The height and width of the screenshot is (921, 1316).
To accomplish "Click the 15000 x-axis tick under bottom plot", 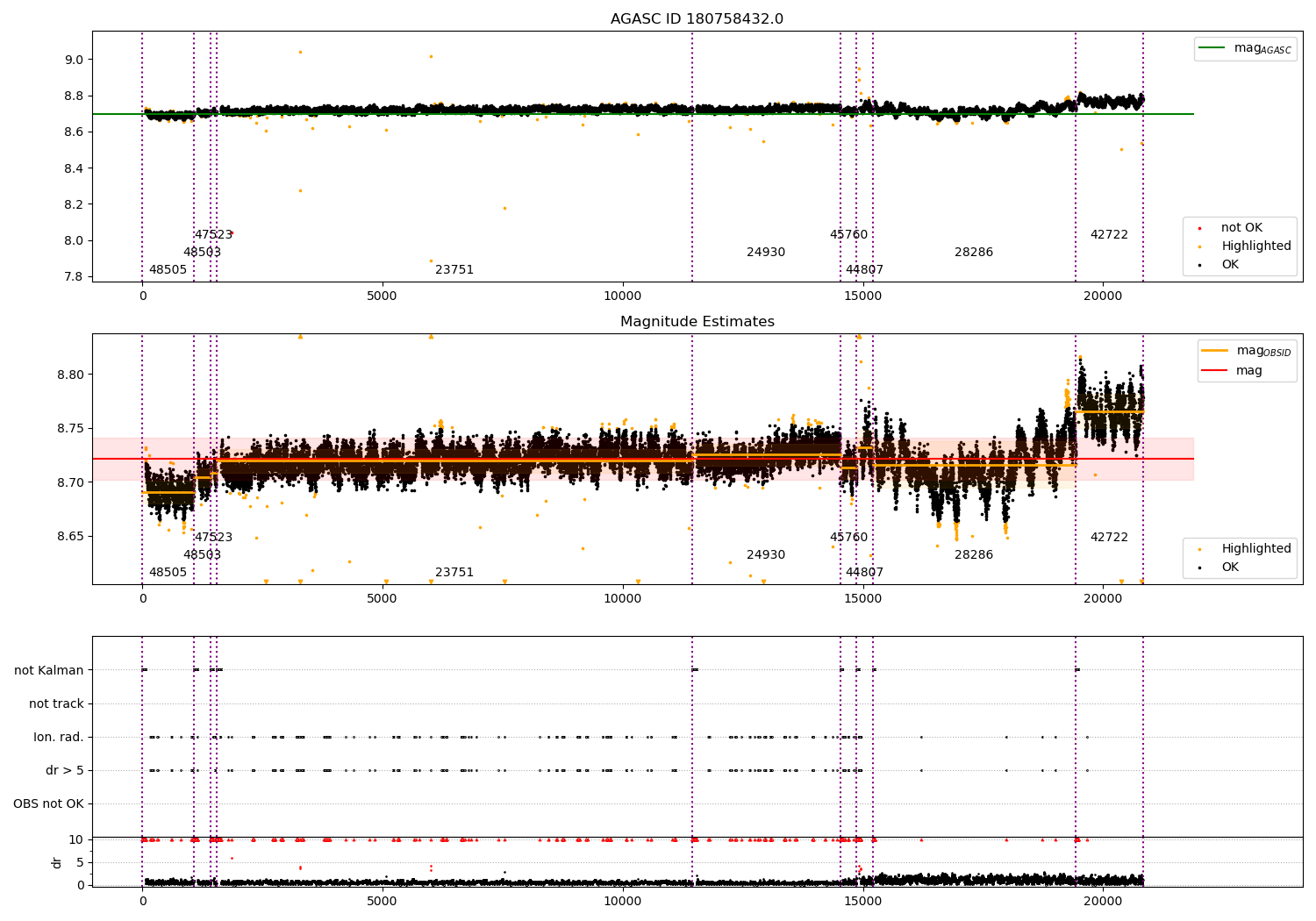I will [x=862, y=901].
